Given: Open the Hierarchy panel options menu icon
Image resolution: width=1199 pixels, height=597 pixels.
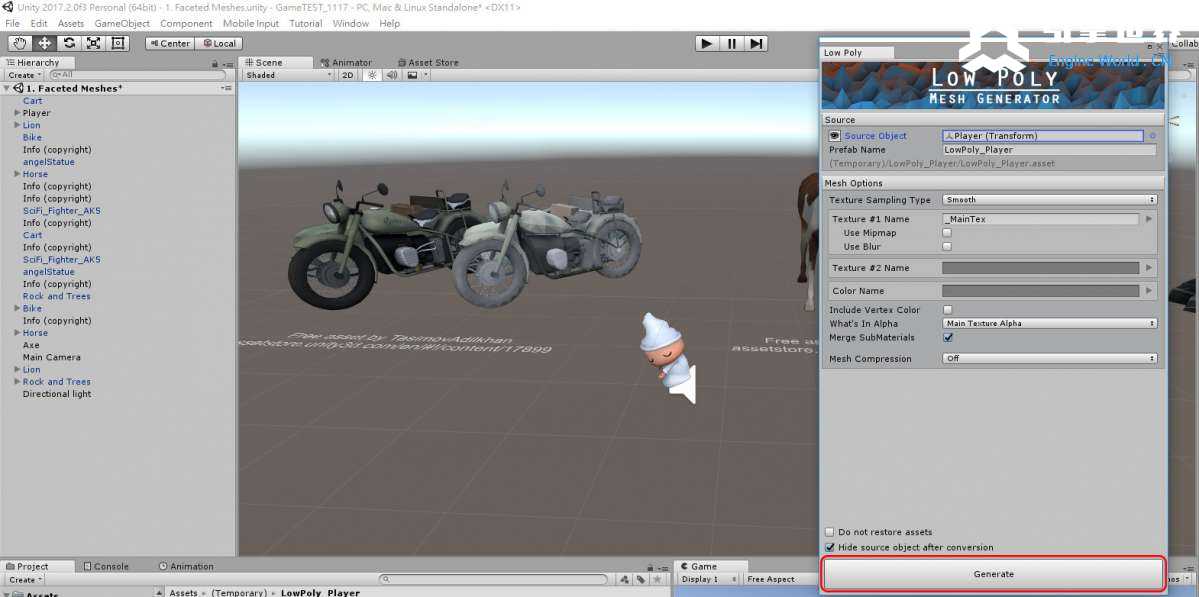Looking at the screenshot, I should 228,64.
